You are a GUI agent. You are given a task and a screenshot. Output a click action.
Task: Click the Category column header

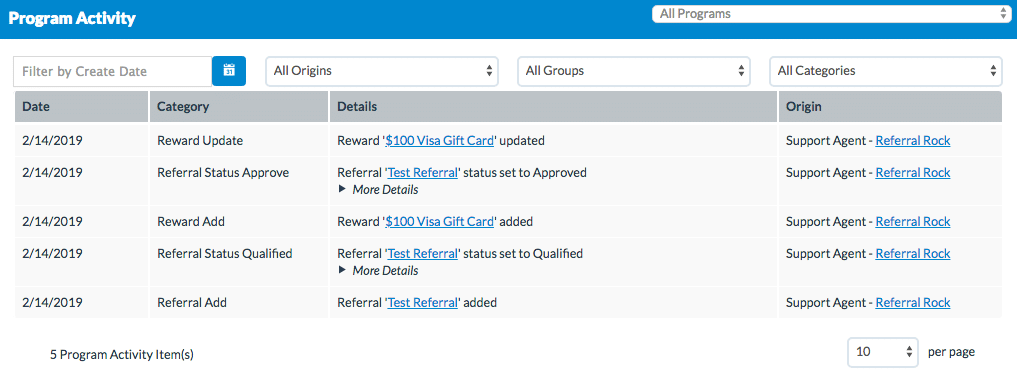coord(239,107)
